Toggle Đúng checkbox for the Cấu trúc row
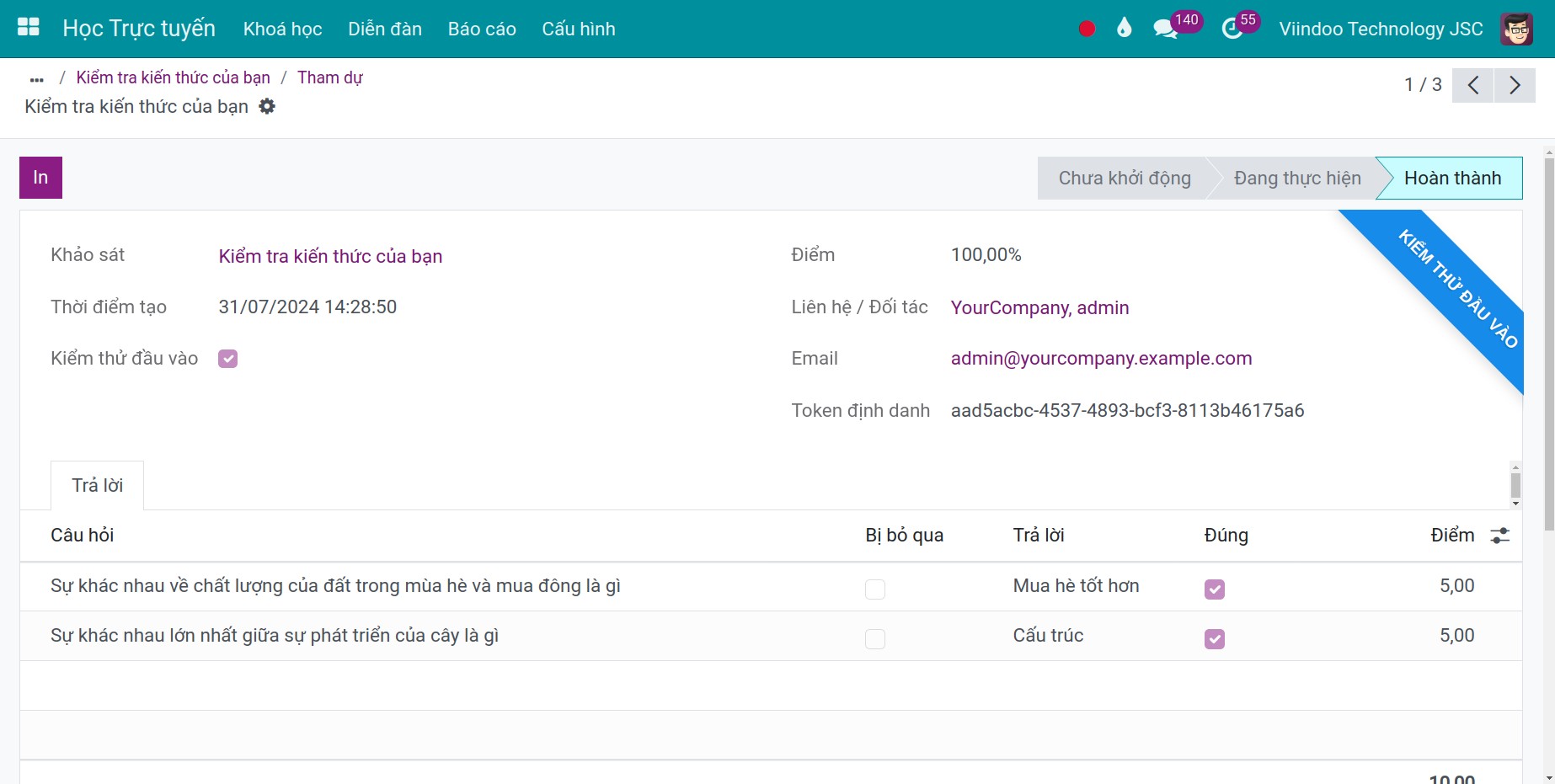This screenshot has height=784, width=1555. (1215, 638)
